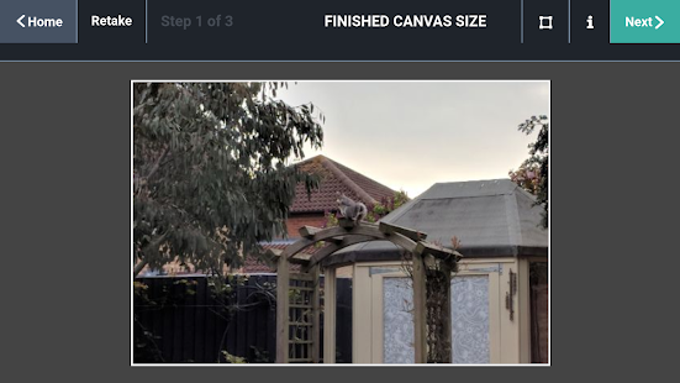Viewport: 680px width, 383px height.
Task: Click the metal wall ornament on summerhouse
Action: click(x=511, y=295)
